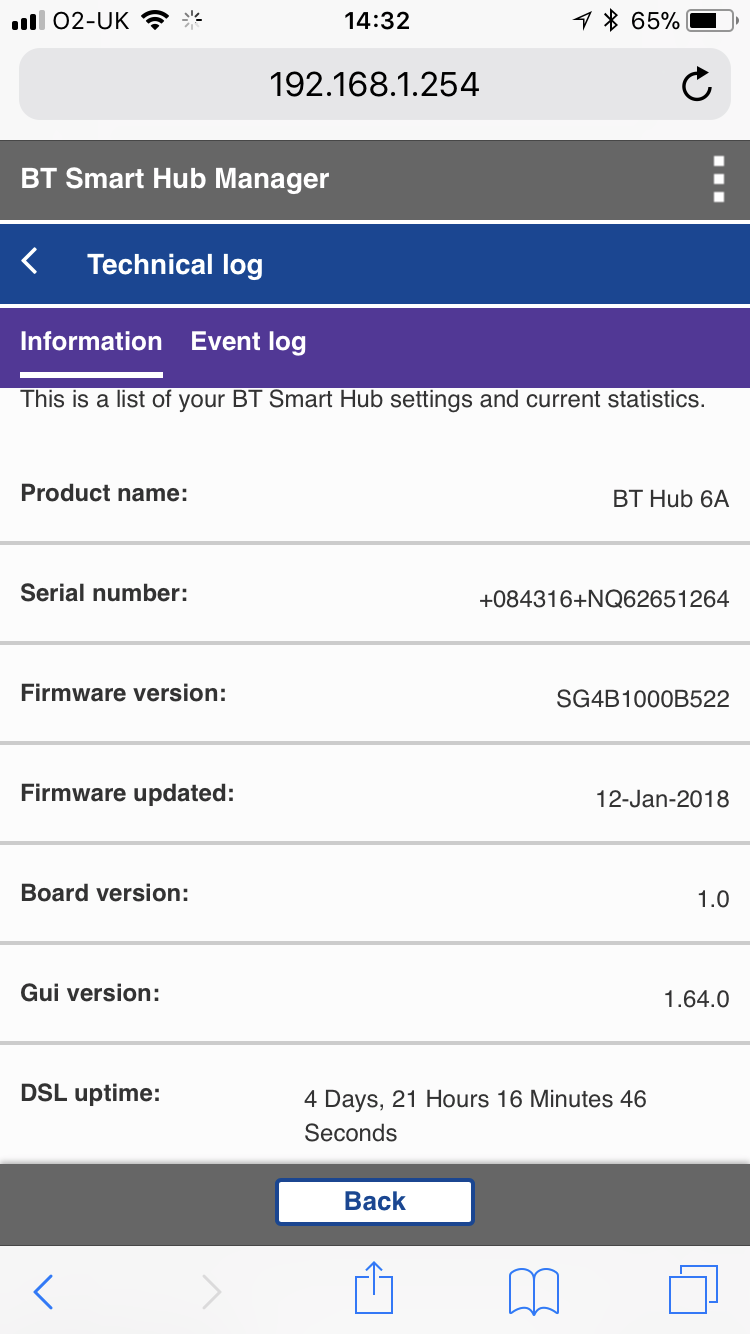Viewport: 750px width, 1334px height.
Task: Tap the firmware version SG4B1000B522
Action: tap(642, 699)
